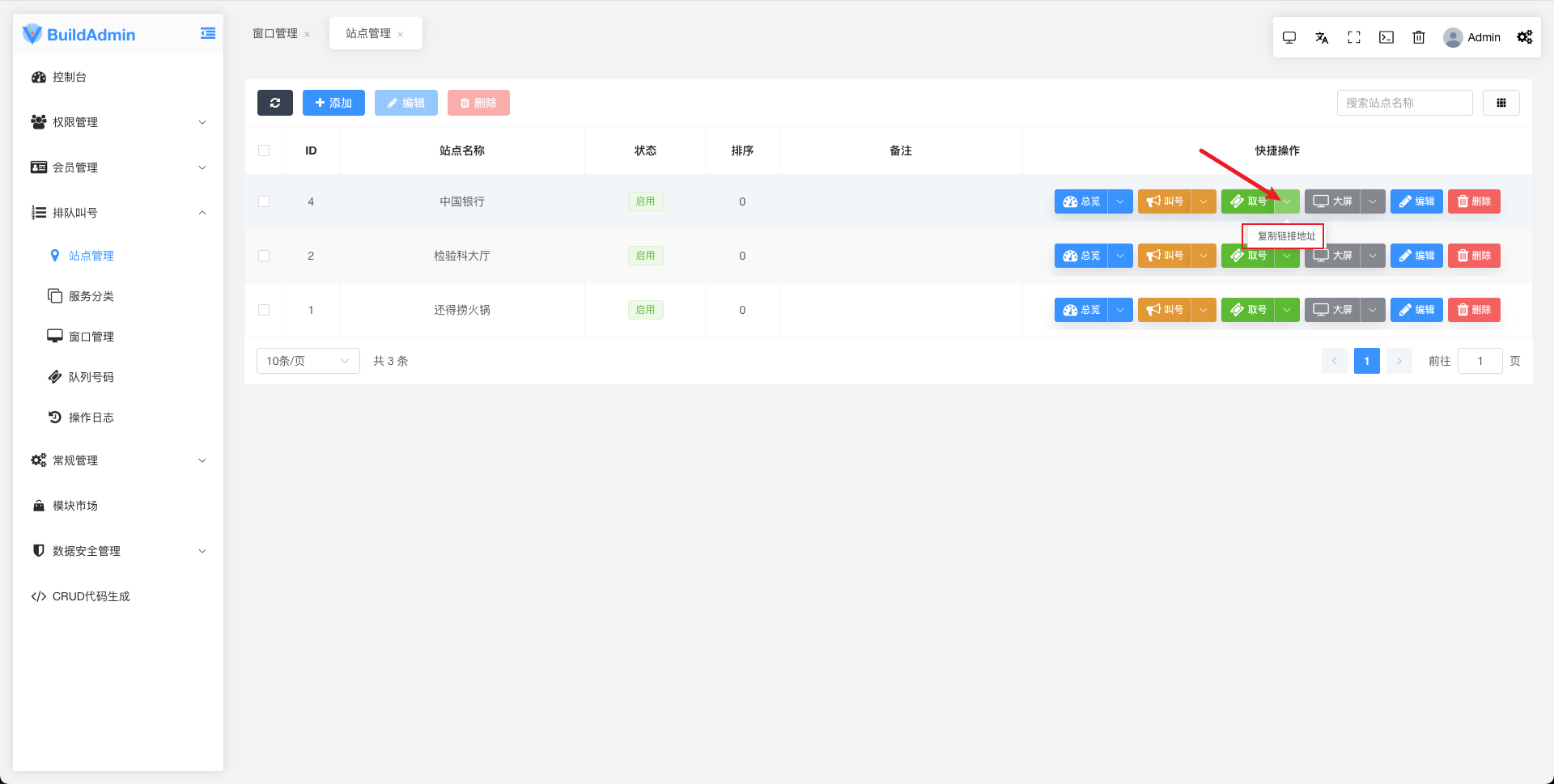Viewport: 1554px width, 784px height.
Task: Open the terminal icon in top bar
Action: 1386,37
